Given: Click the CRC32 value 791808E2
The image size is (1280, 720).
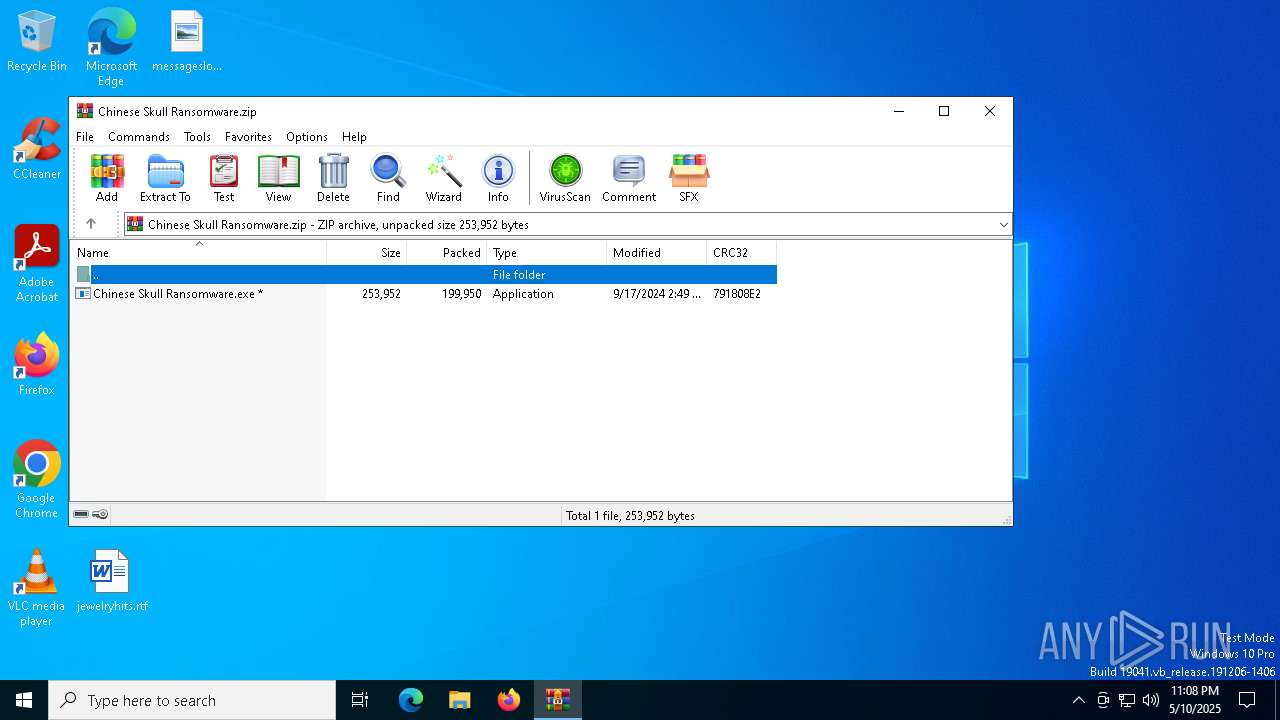Looking at the screenshot, I should 737,294.
